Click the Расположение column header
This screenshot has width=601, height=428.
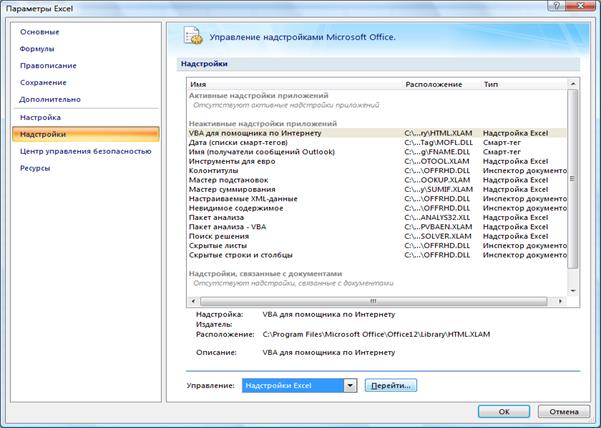[x=434, y=85]
